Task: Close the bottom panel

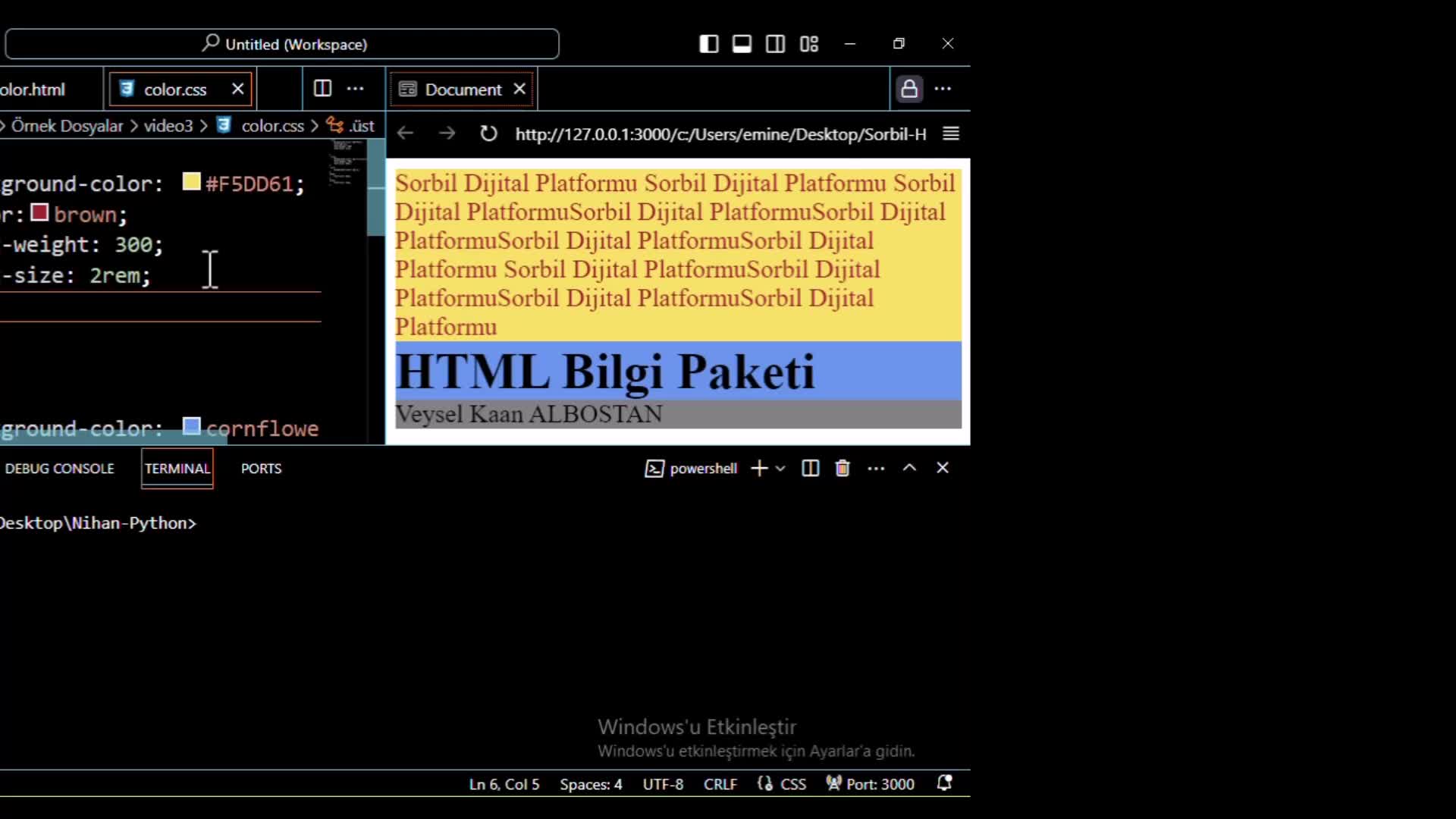Action: [x=943, y=468]
